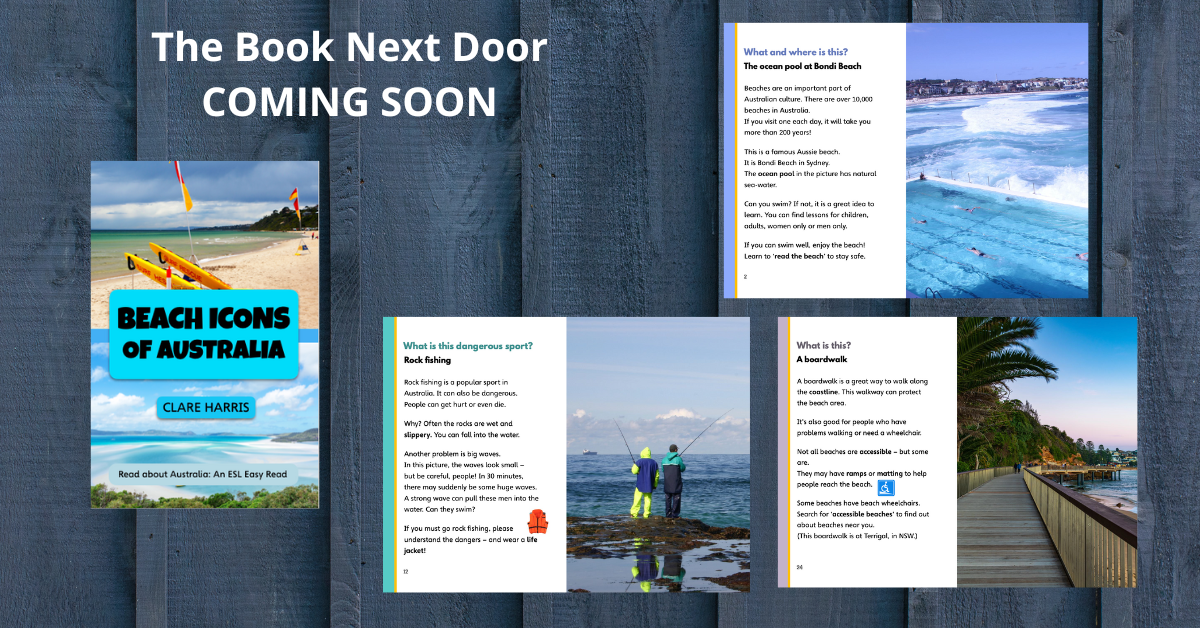Screen dimensions: 1200x628
Task: Click the 'COMING SOON' text
Action: pos(349,102)
